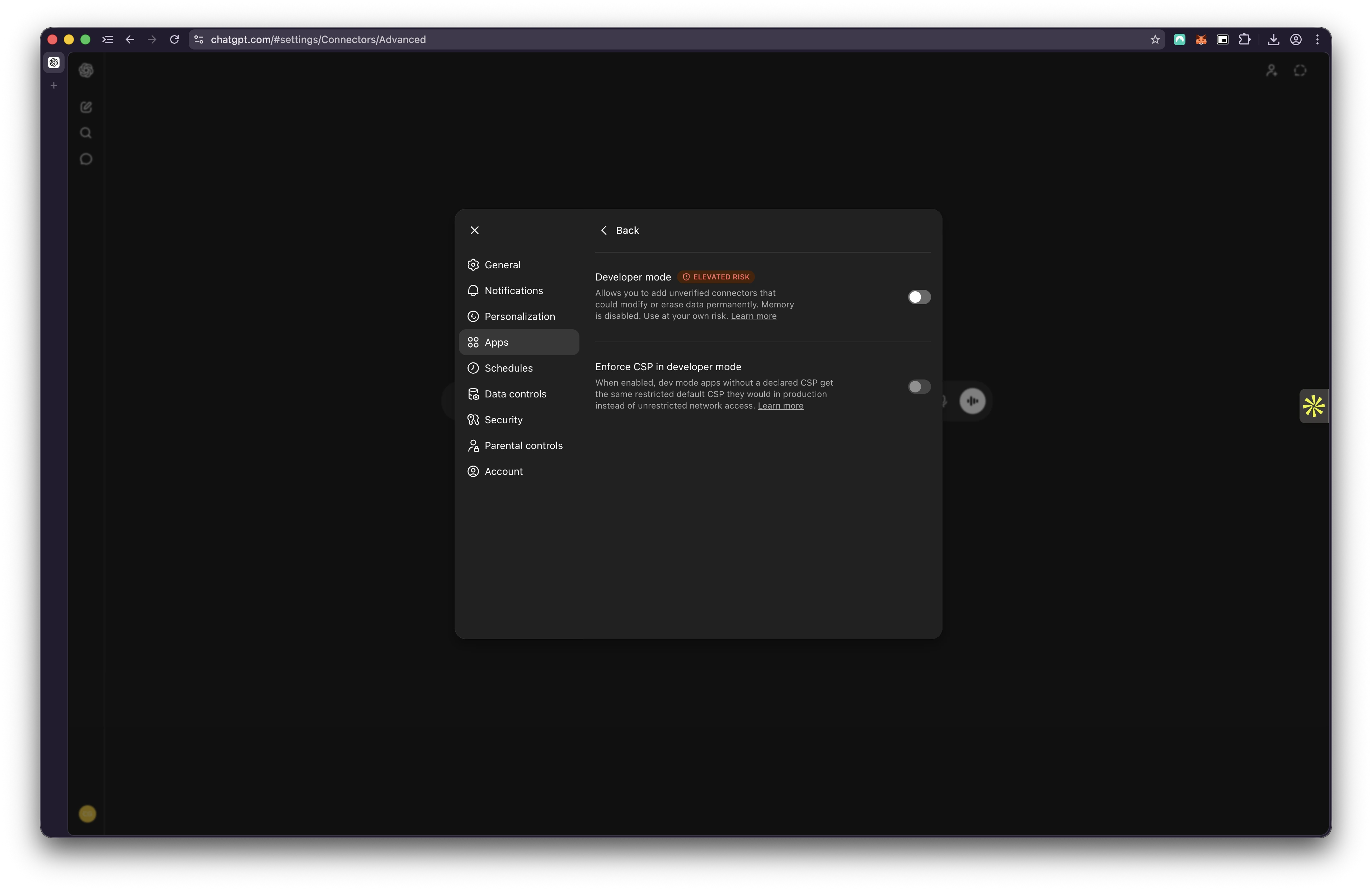Click the ChatGPT logo in sidebar

coord(86,70)
